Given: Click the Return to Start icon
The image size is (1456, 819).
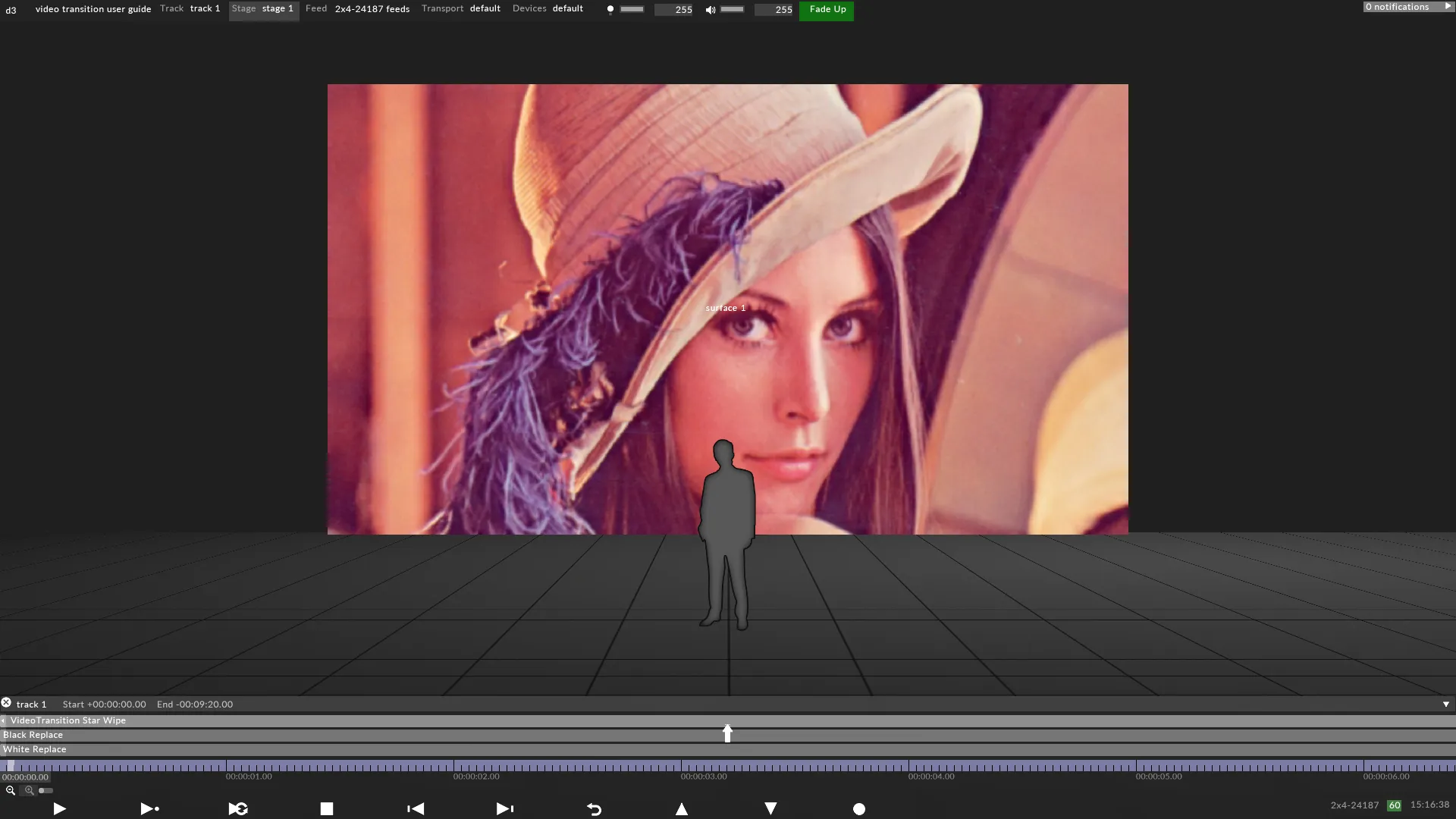Looking at the screenshot, I should (x=595, y=808).
